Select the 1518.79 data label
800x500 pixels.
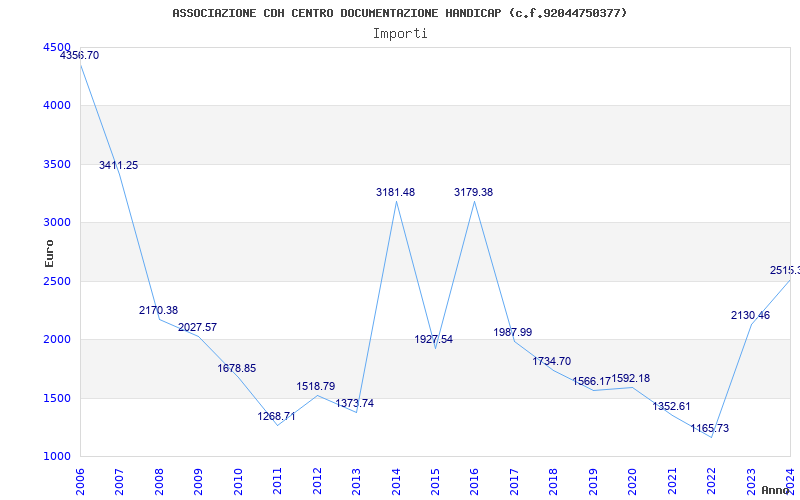[316, 386]
